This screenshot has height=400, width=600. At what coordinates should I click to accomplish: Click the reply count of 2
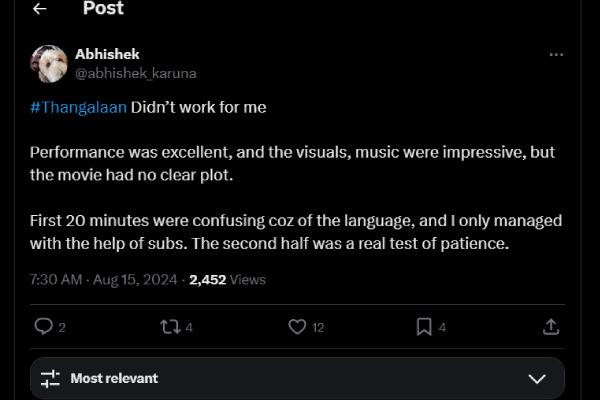point(62,327)
